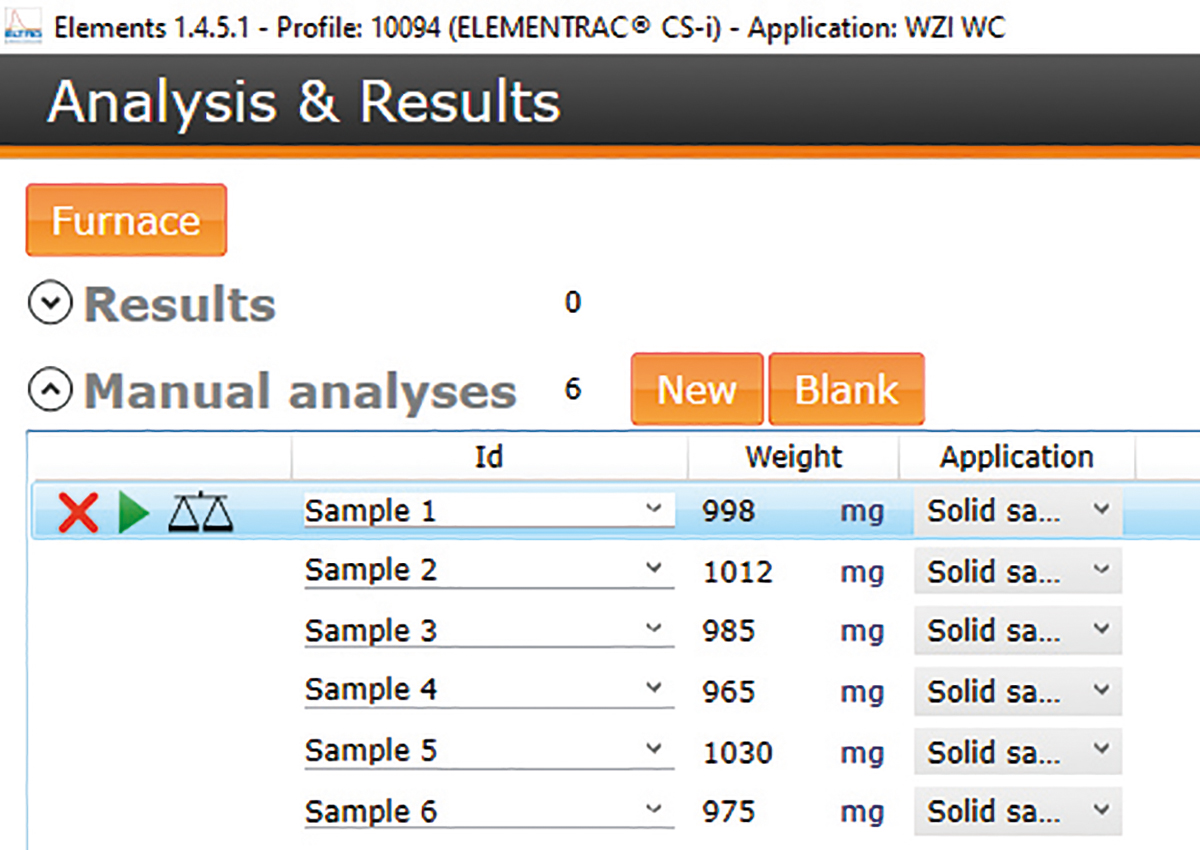The width and height of the screenshot is (1200, 850).
Task: Click the Eltra Elements logo in the title bar
Action: (x=22, y=27)
